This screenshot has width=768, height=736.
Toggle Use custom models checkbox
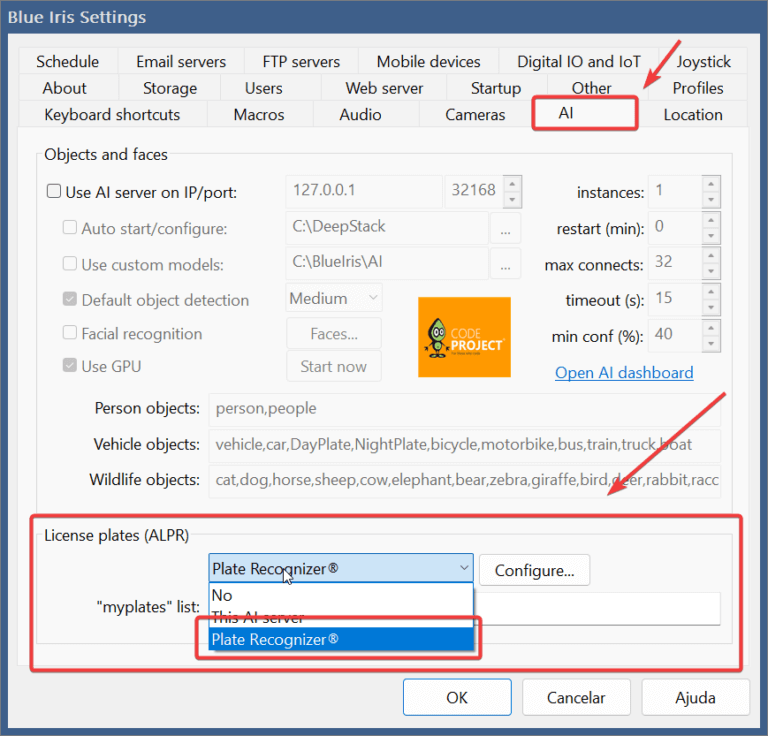tap(70, 263)
